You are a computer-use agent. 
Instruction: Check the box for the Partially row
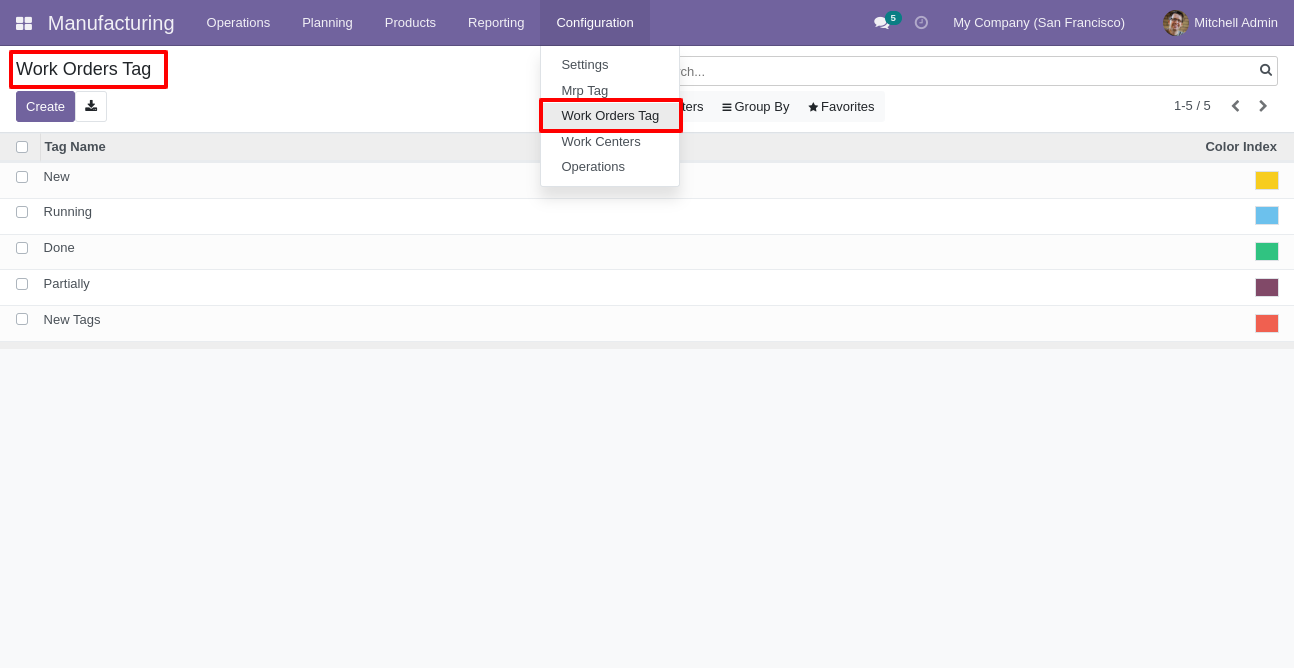[22, 284]
